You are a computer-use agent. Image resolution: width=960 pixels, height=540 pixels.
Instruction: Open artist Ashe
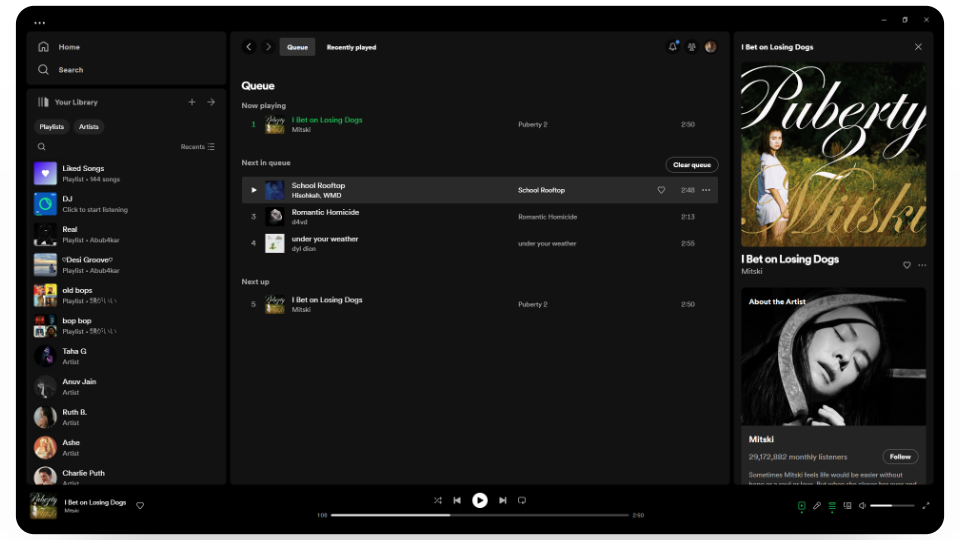pyautogui.click(x=127, y=448)
